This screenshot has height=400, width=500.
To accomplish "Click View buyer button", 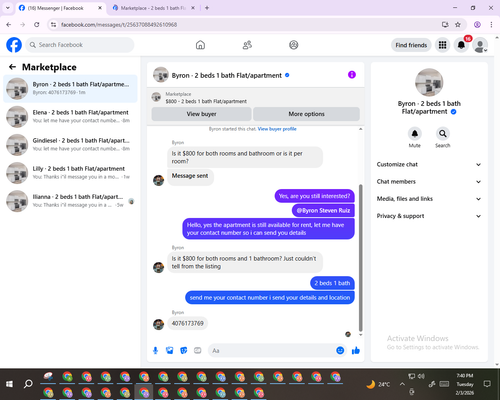I will click(201, 114).
